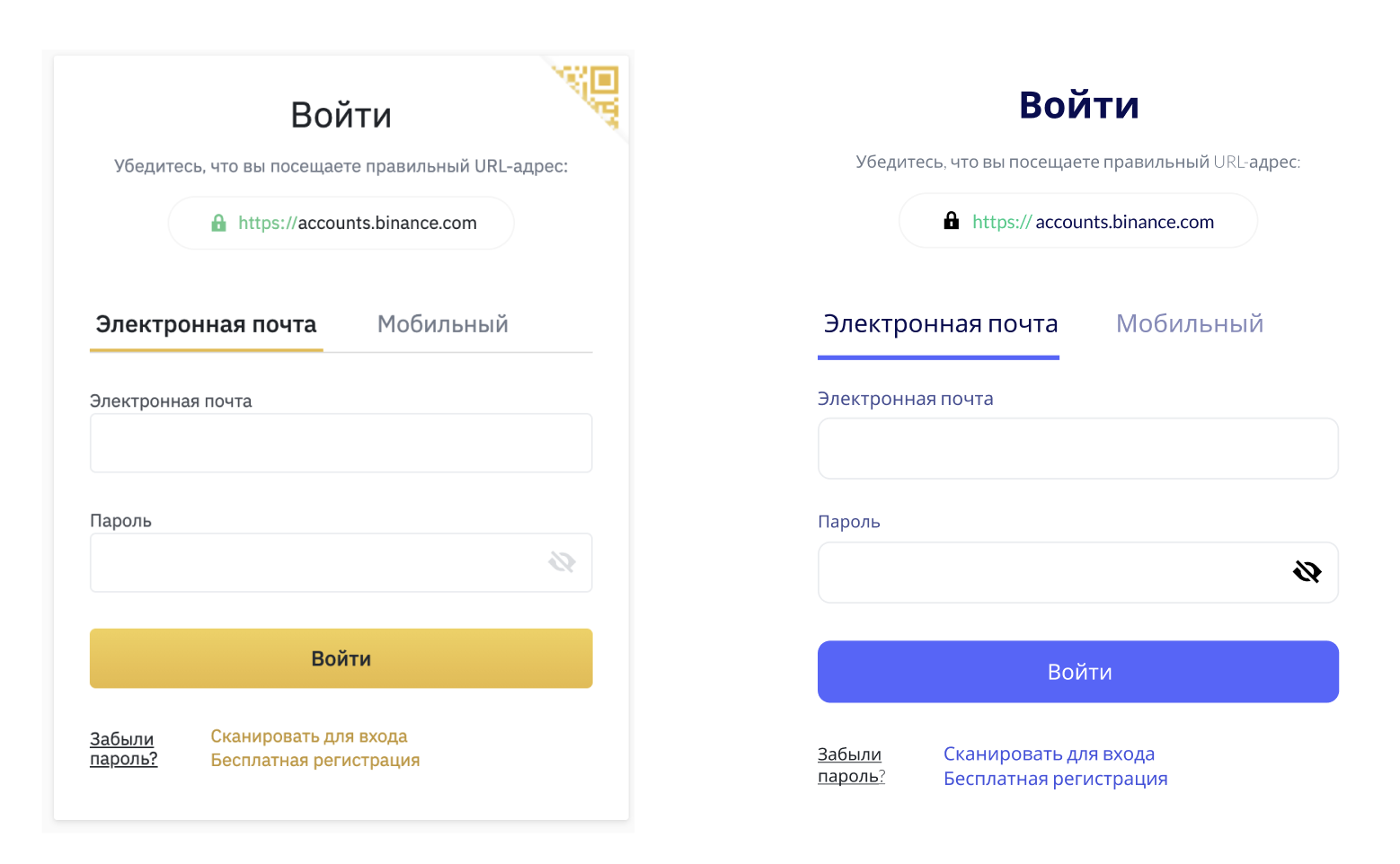1400x864 pixels.
Task: Open the blue Сканировать для входа link
Action: pyautogui.click(x=1049, y=754)
